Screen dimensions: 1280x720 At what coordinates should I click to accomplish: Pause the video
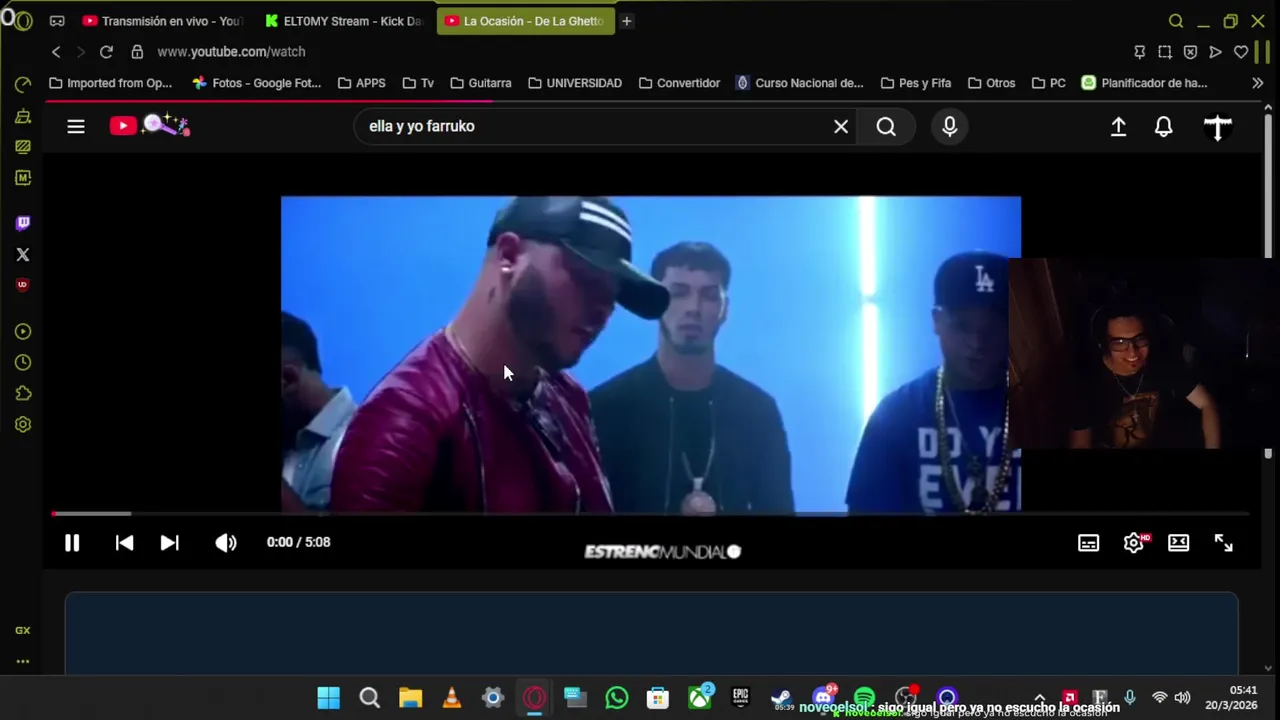coord(72,542)
